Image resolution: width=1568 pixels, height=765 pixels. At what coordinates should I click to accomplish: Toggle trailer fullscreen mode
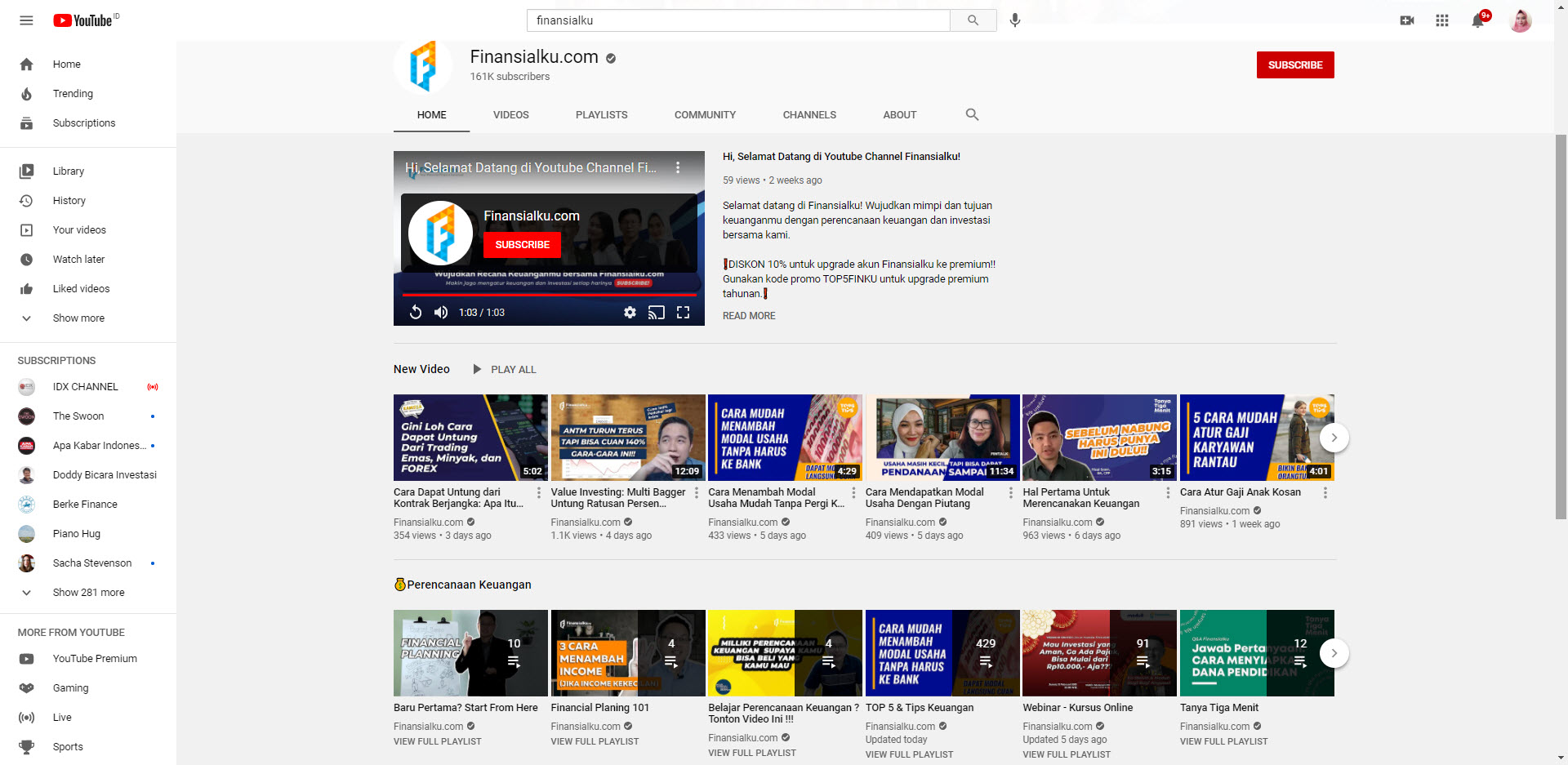tap(684, 312)
